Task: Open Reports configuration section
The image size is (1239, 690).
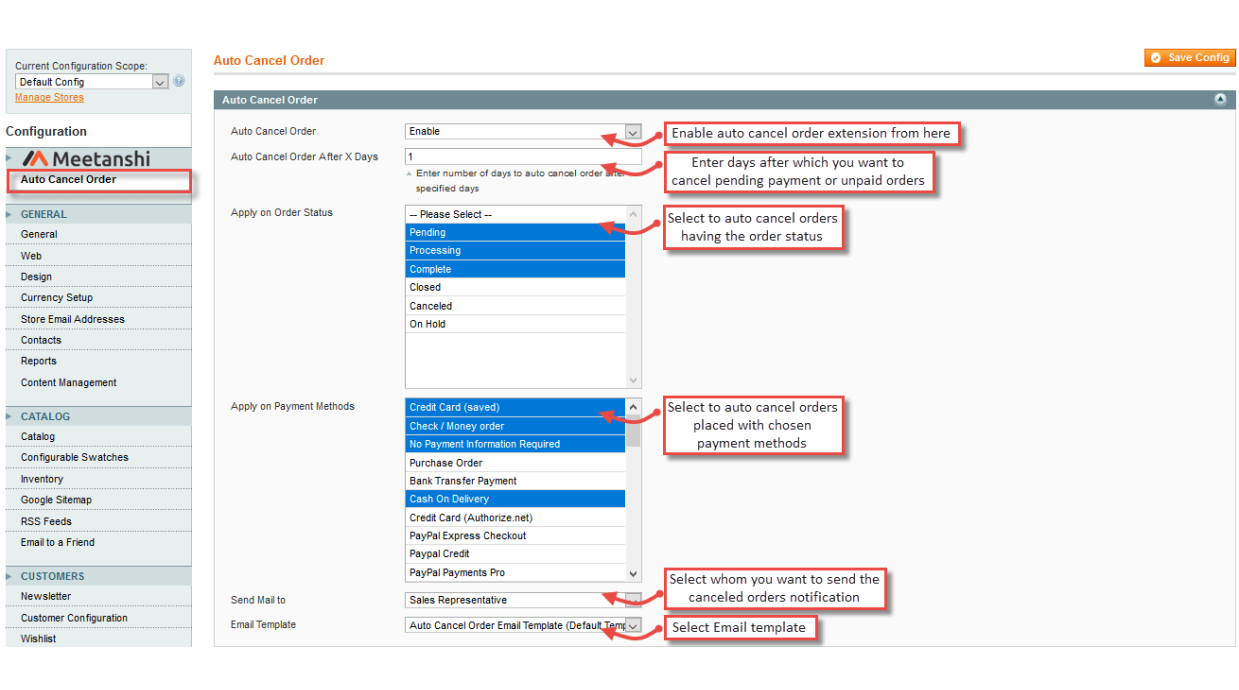Action: 39,362
